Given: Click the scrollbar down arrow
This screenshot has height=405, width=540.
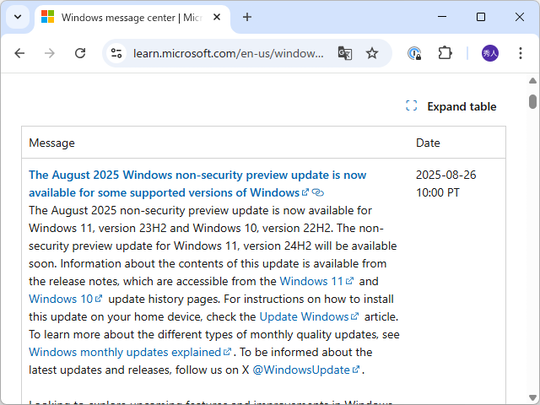Looking at the screenshot, I should point(532,397).
